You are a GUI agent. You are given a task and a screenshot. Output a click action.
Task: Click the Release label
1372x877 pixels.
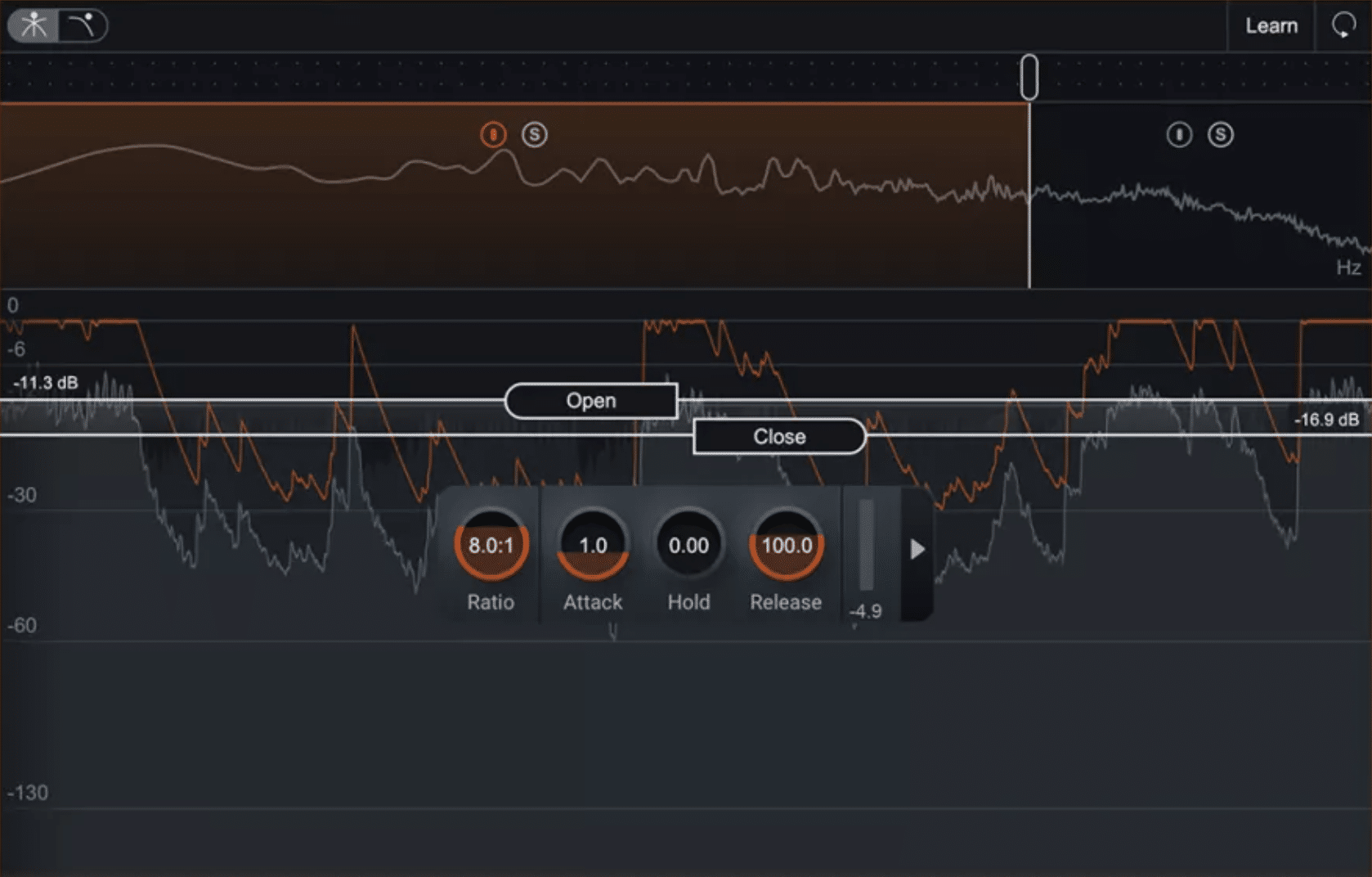click(x=786, y=602)
